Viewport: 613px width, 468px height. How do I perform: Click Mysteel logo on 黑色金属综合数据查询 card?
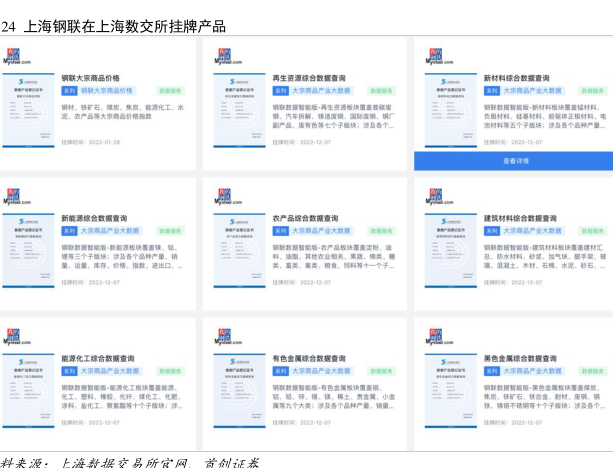tap(439, 337)
